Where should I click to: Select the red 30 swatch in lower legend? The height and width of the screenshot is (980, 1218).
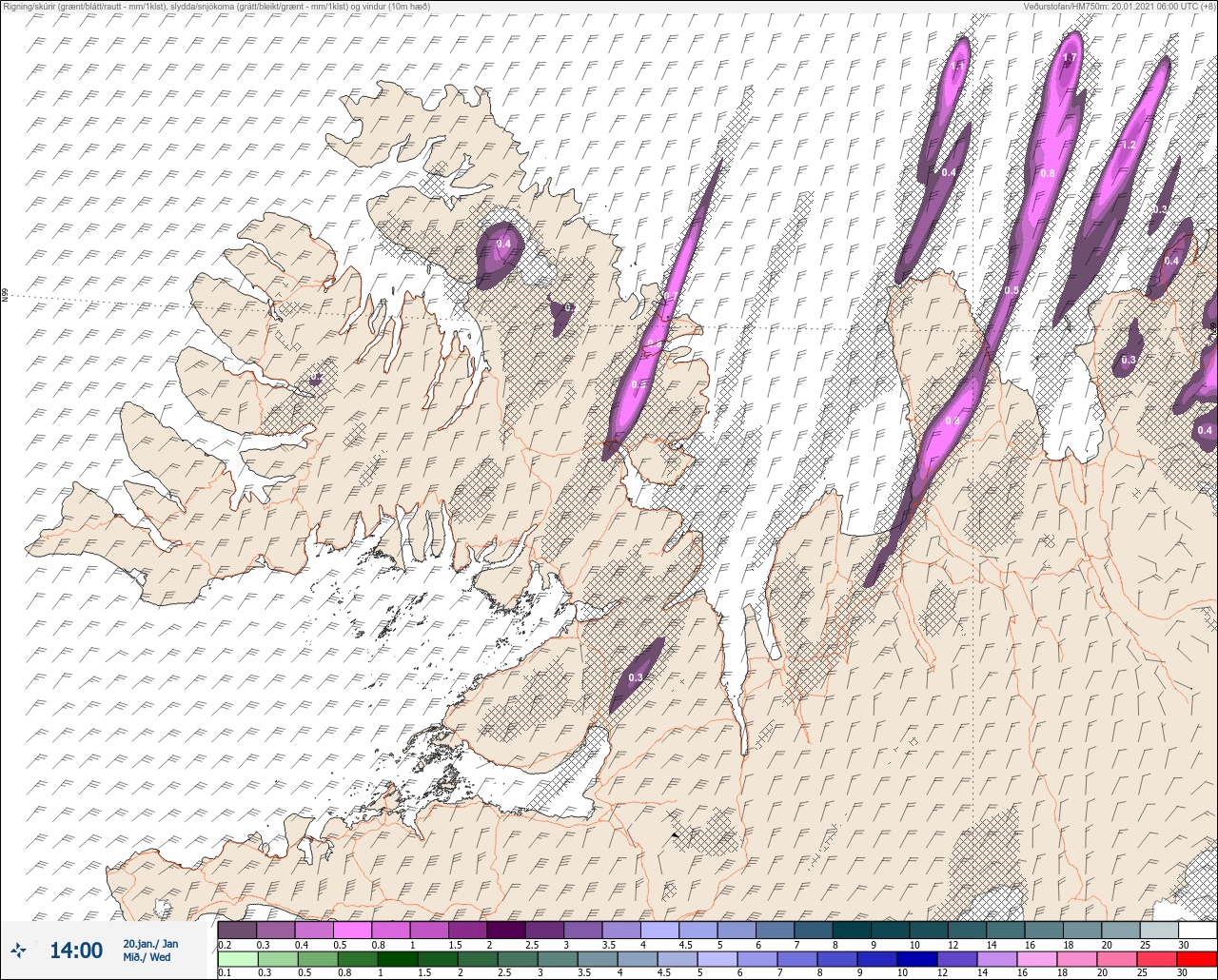pos(1196,959)
